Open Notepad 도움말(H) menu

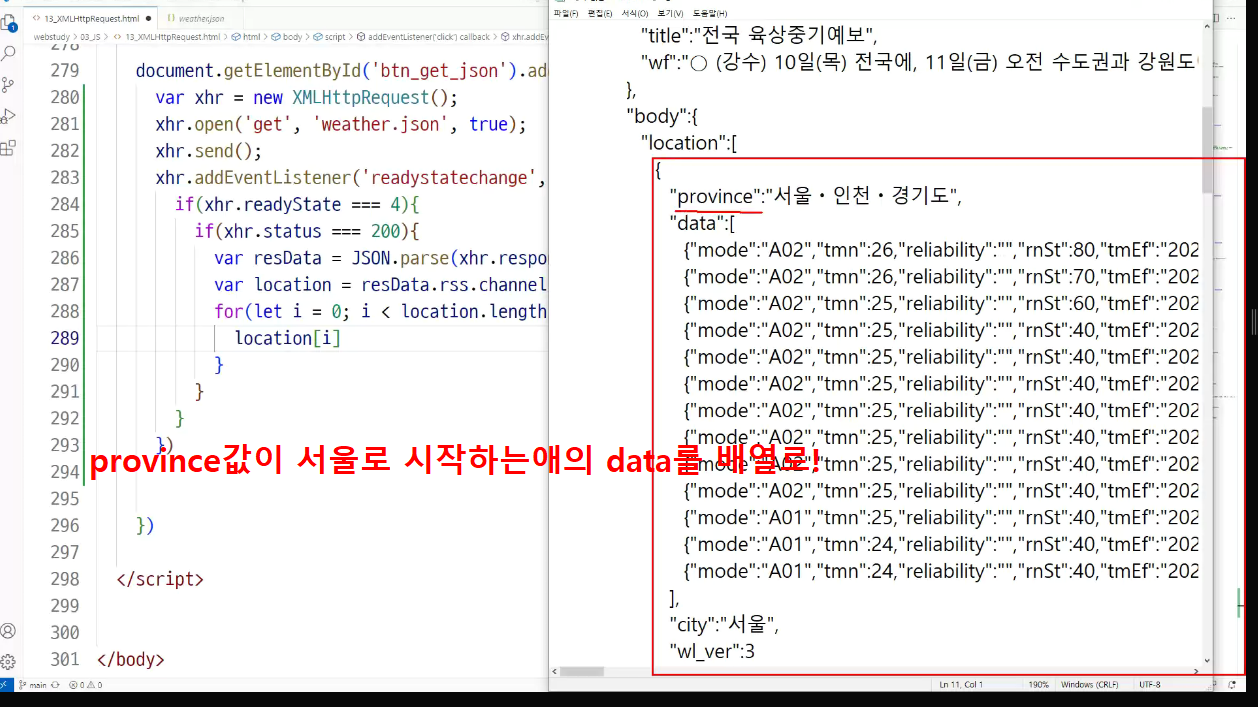tap(709, 13)
